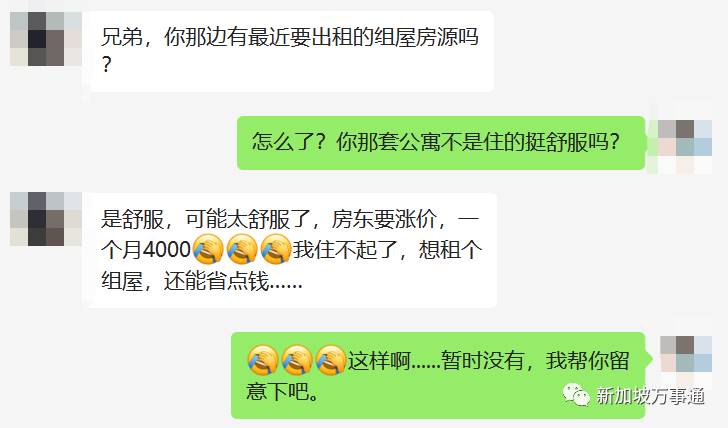728x428 pixels.
Task: Click middle crying emoji in 4000 message
Action: (x=242, y=250)
